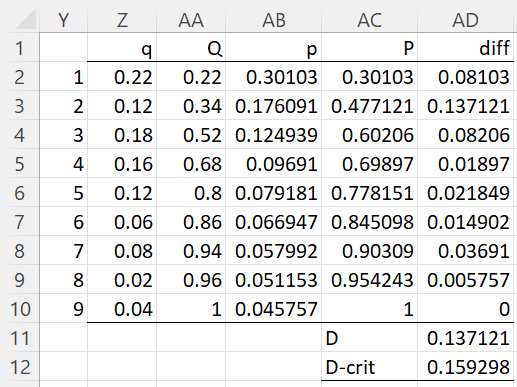The height and width of the screenshot is (387, 517).
Task: Click cell showing 0.021849
Action: [465, 193]
